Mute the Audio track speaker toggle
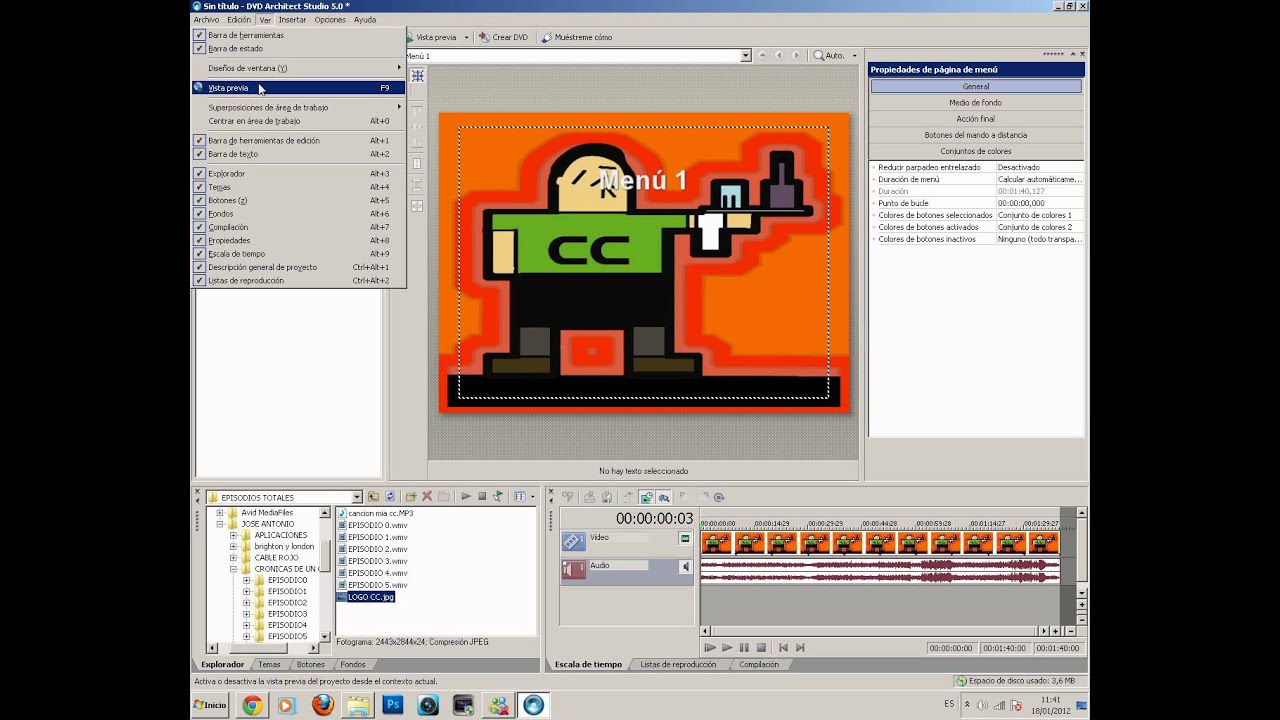The width and height of the screenshot is (1280, 720). [x=685, y=567]
